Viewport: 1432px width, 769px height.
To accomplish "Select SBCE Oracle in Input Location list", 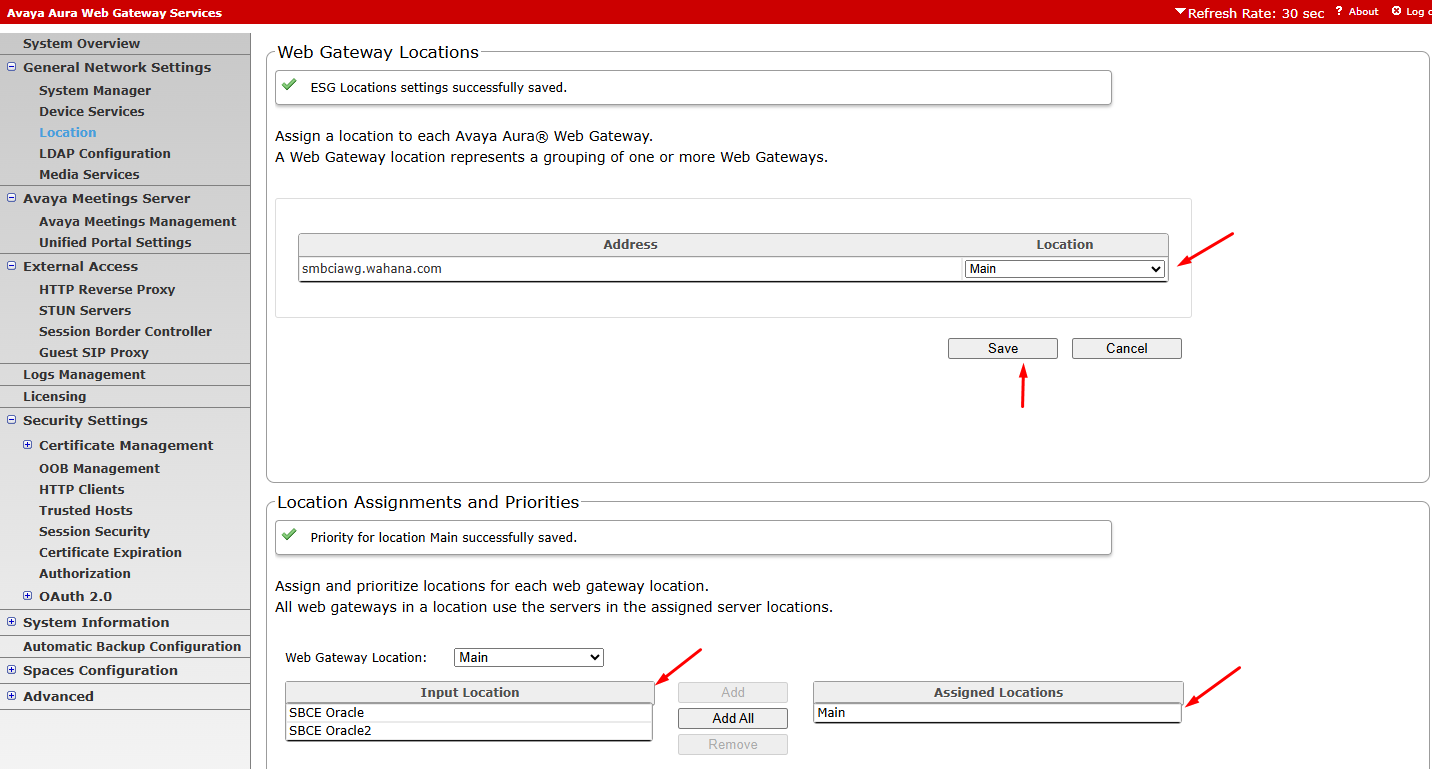I will 327,713.
